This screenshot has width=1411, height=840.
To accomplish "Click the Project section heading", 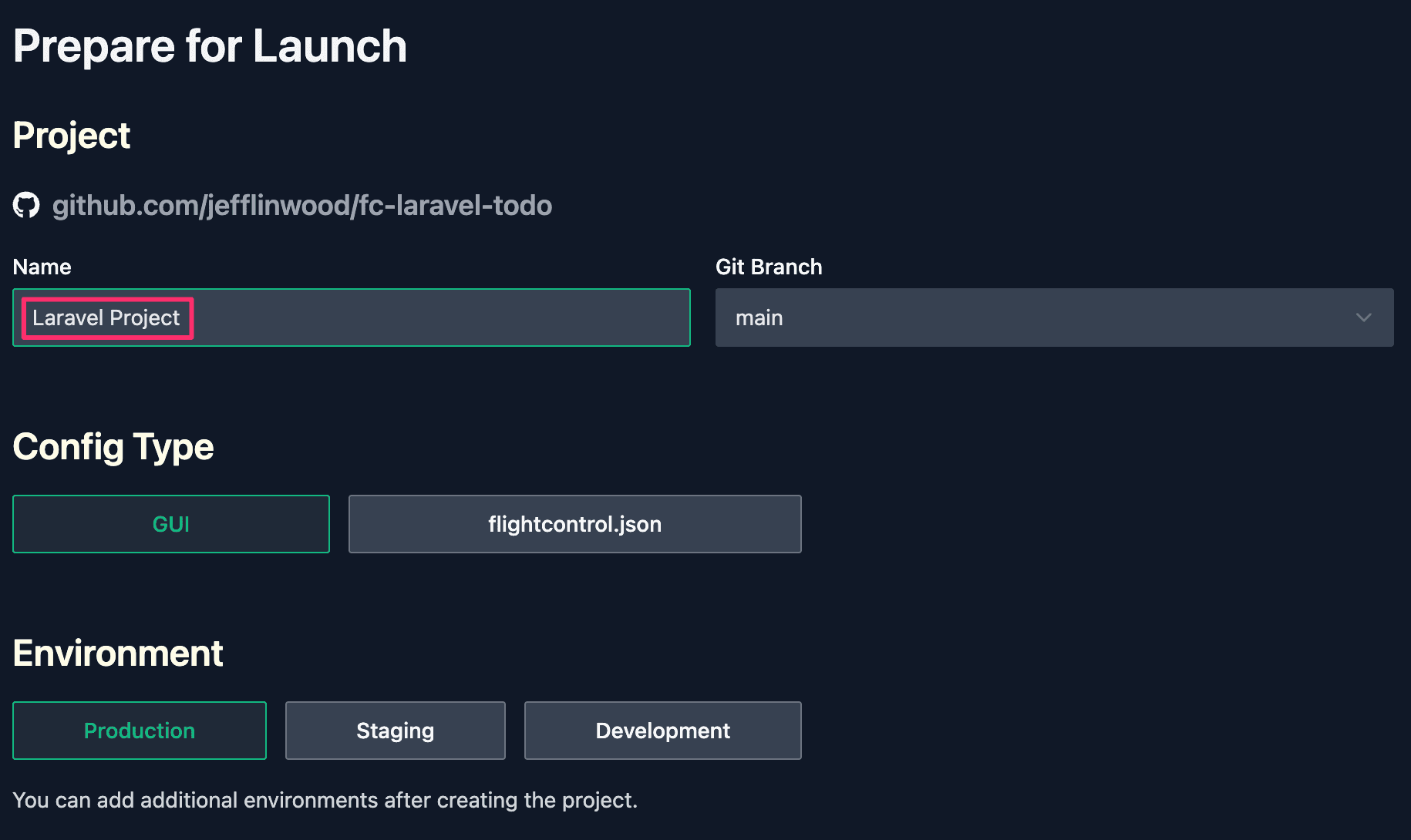I will pyautogui.click(x=72, y=136).
